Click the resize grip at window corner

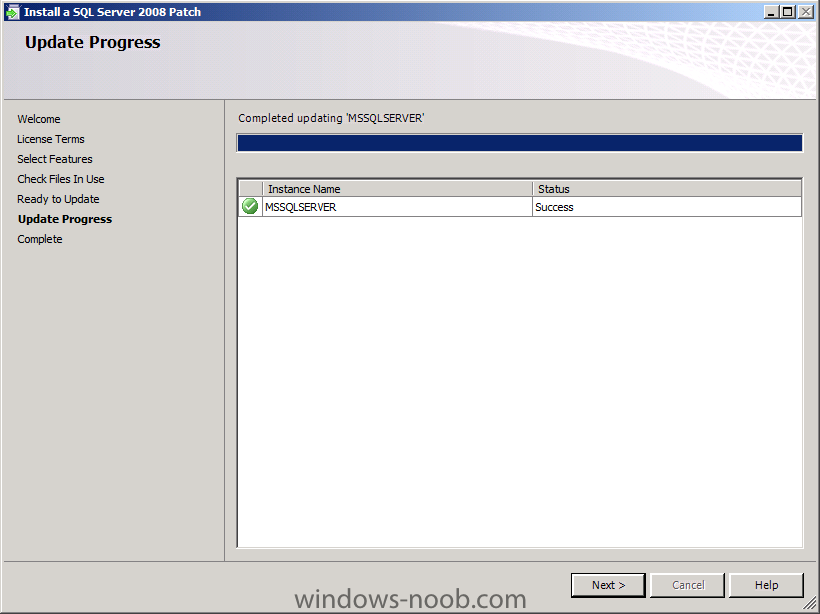(x=810, y=604)
